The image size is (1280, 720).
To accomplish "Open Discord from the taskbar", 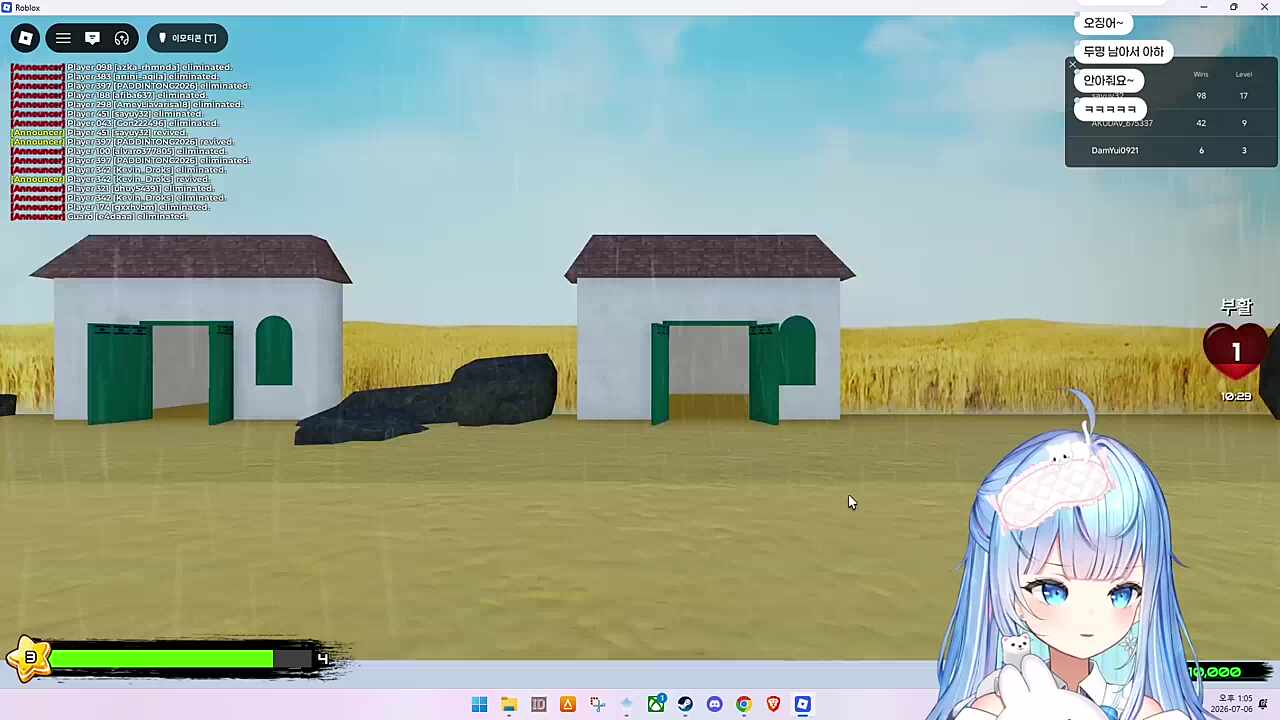I will click(714, 704).
